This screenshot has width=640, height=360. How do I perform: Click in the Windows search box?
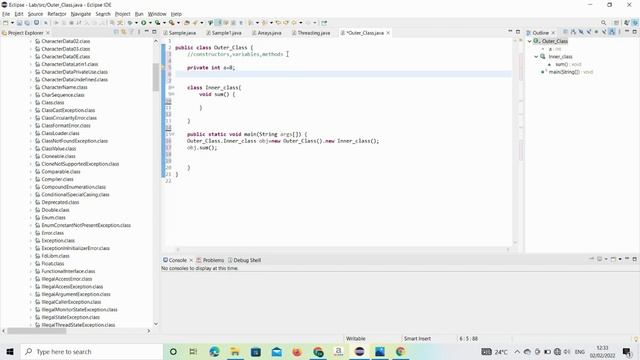[x=91, y=351]
